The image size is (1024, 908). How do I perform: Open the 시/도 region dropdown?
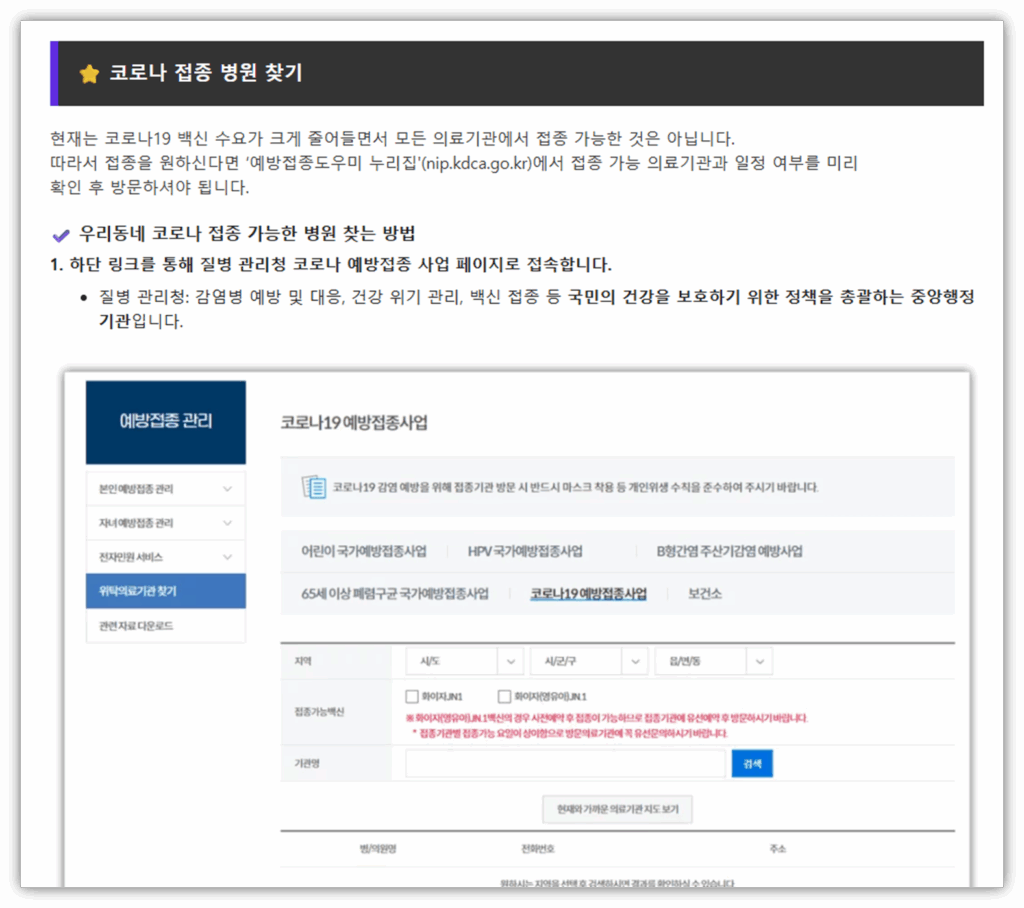point(464,661)
